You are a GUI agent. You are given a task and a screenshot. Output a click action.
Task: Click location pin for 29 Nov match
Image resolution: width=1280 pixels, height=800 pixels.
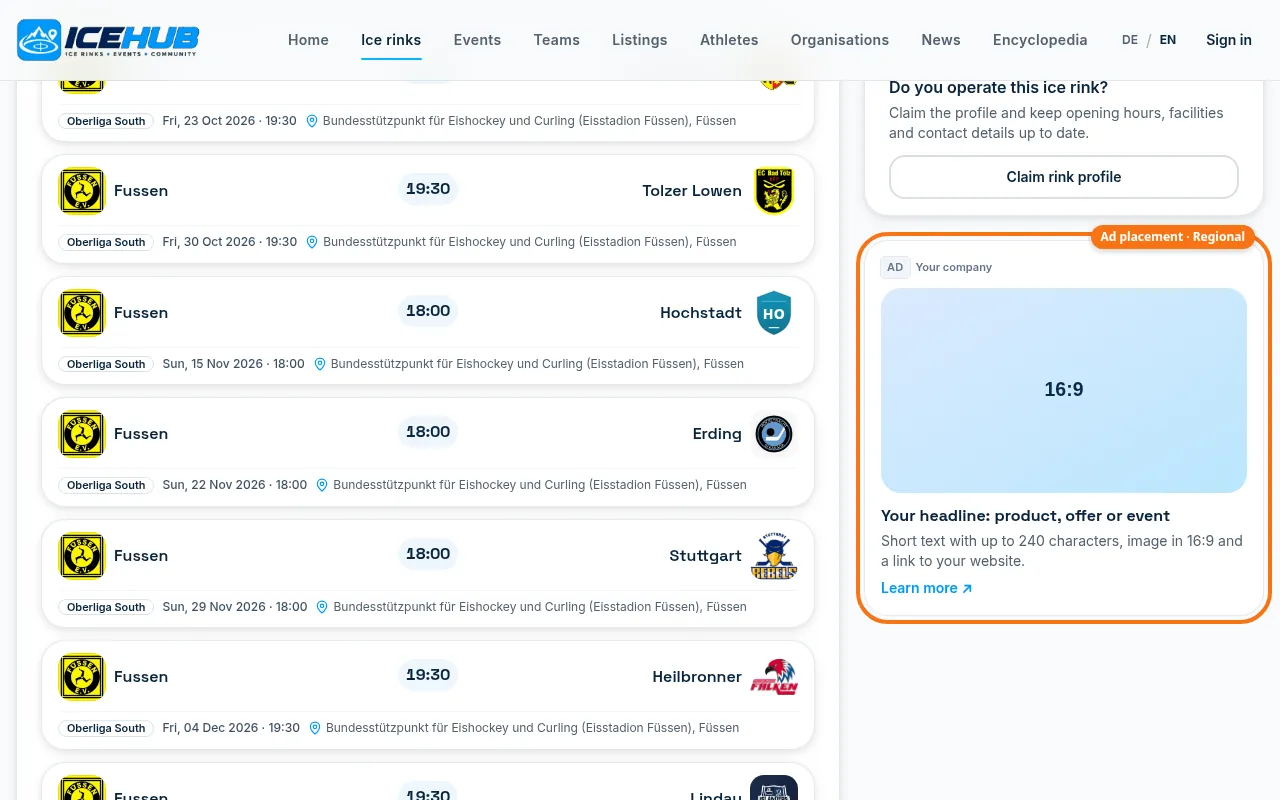(x=322, y=607)
